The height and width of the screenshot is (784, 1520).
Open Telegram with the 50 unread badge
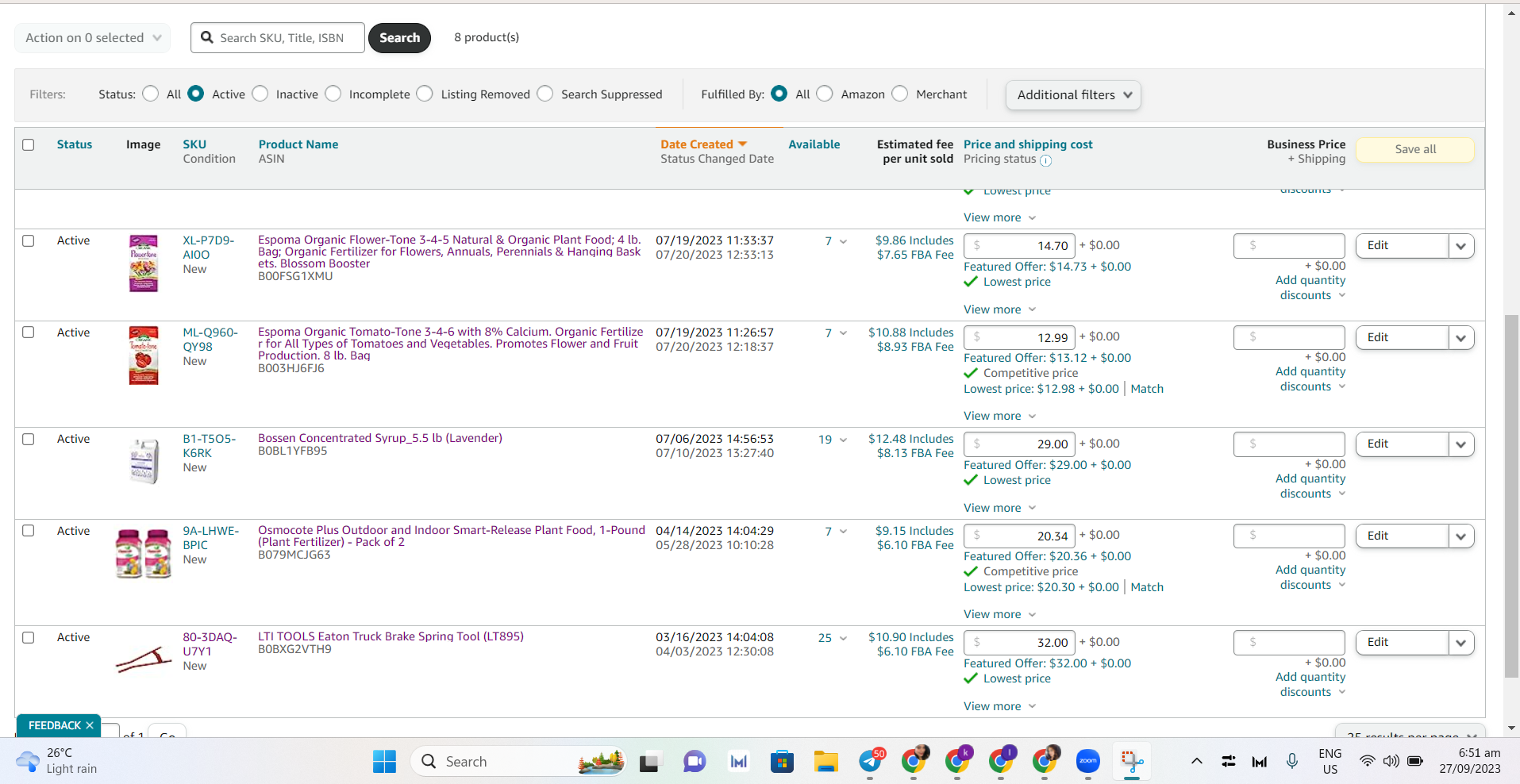coord(871,761)
